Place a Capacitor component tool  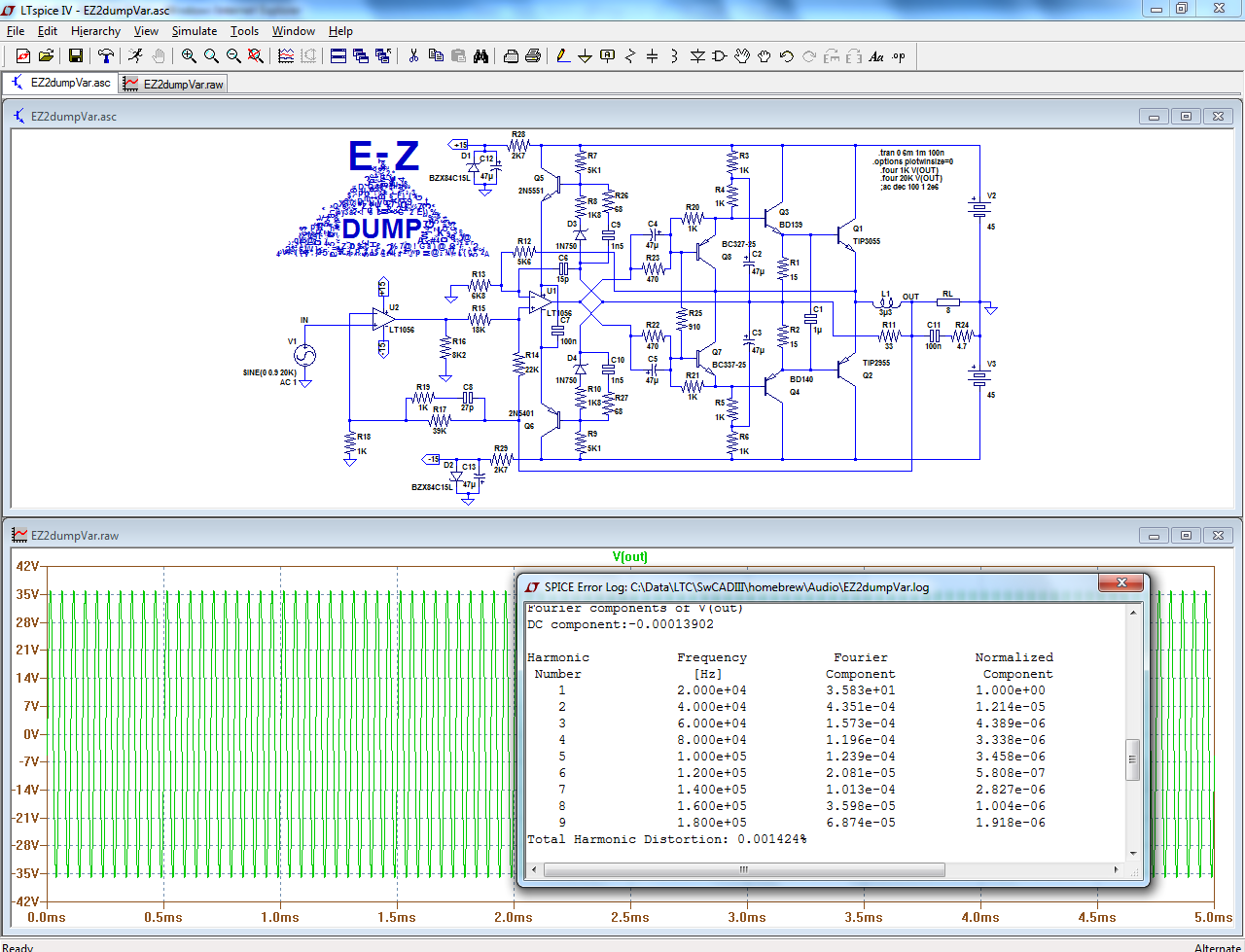tap(653, 56)
